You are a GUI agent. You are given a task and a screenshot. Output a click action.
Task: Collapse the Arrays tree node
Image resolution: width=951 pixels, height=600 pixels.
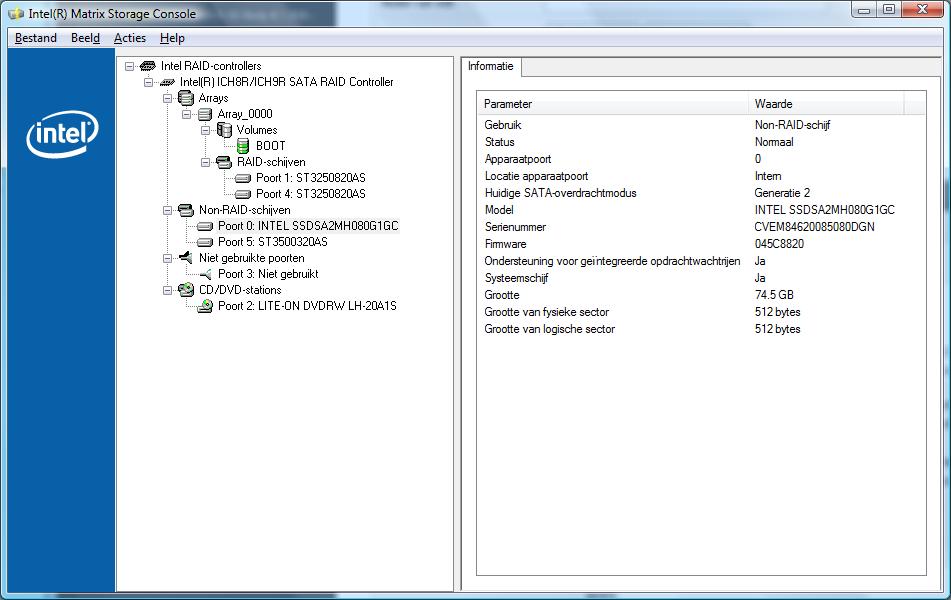coord(167,98)
